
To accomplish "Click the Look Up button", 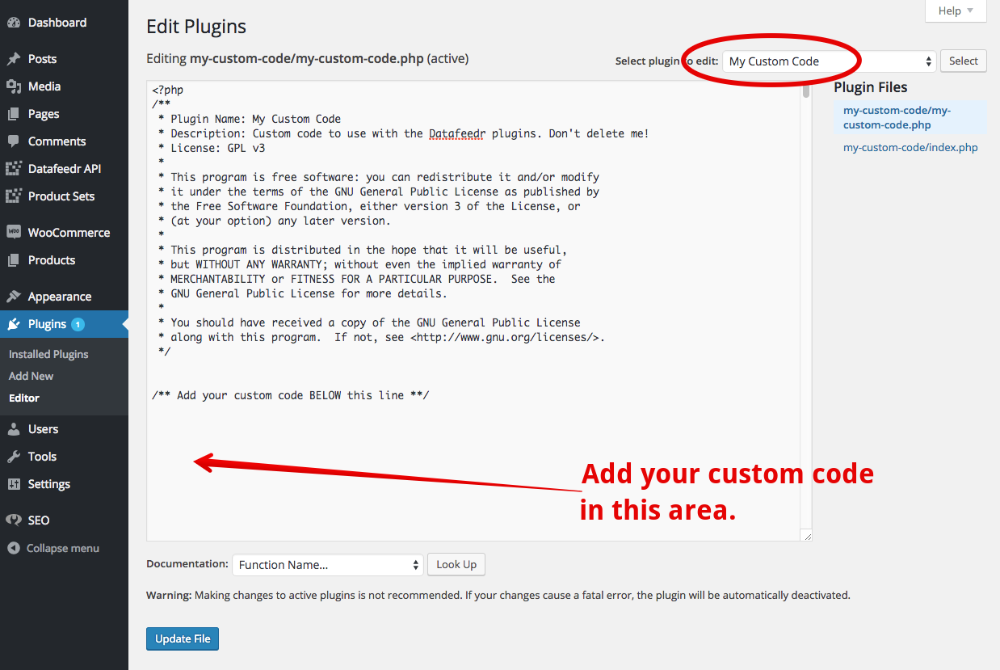I will coord(456,564).
